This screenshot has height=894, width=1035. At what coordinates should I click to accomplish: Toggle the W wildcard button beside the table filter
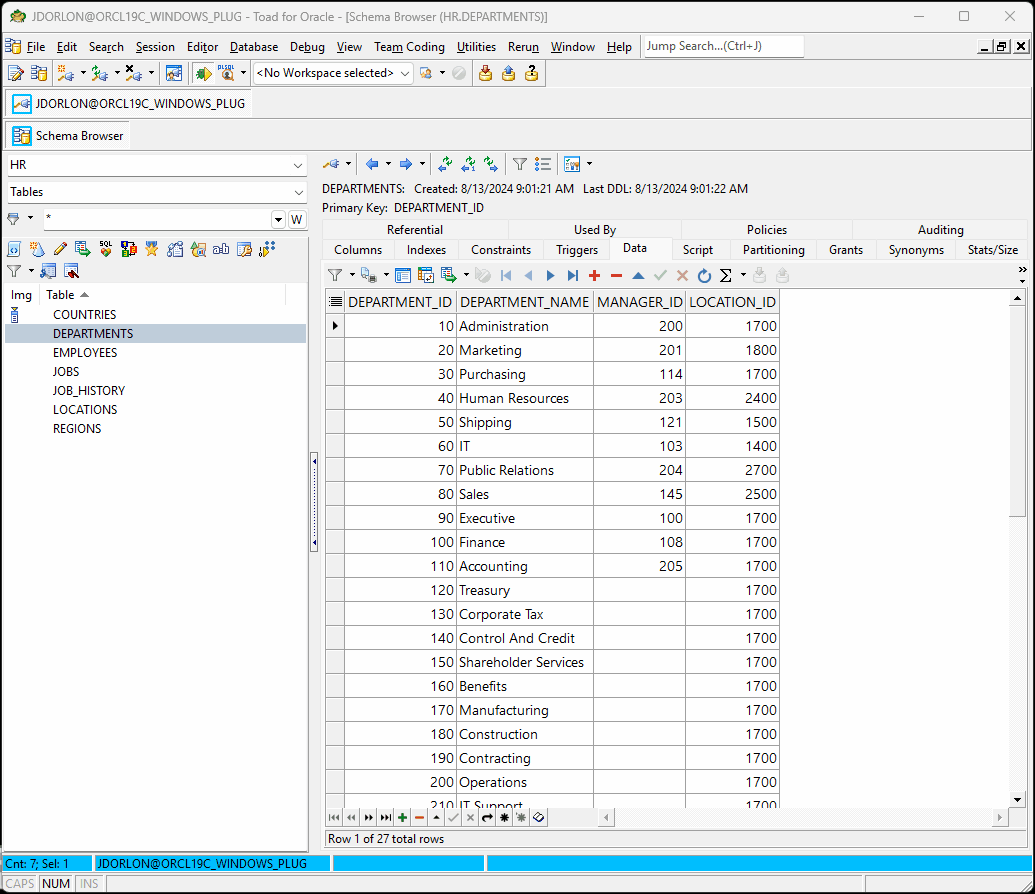coord(297,220)
